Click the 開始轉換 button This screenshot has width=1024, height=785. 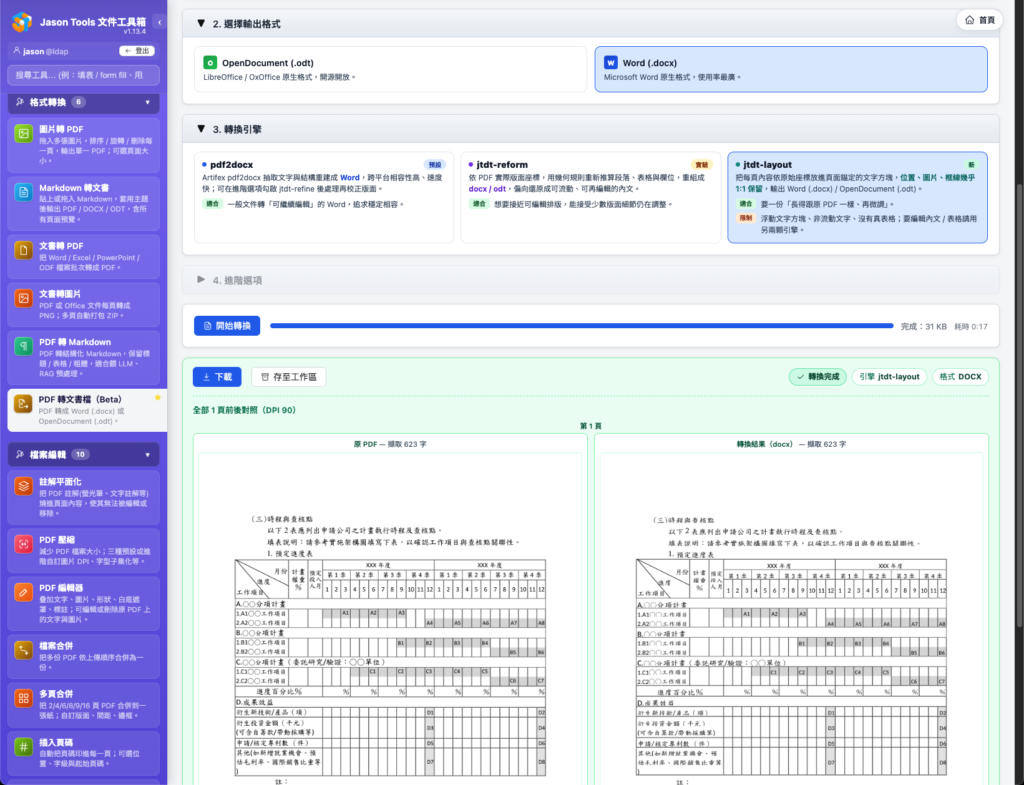[227, 326]
